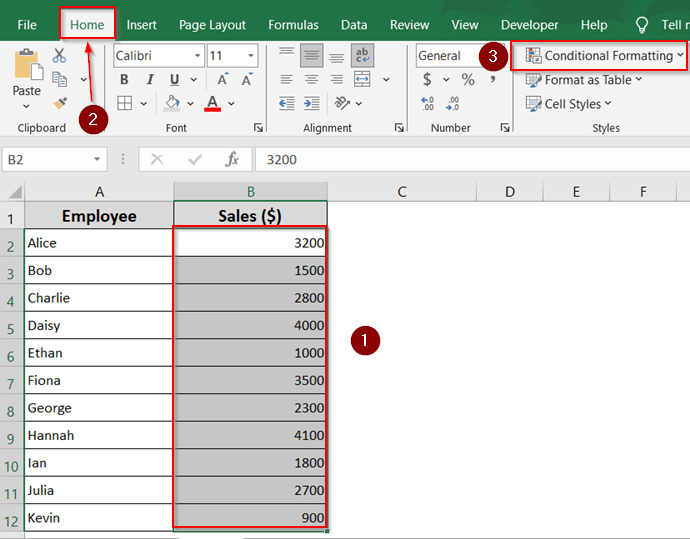Click the Name Box showing B2
Screen dimensions: 690x539
55,159
